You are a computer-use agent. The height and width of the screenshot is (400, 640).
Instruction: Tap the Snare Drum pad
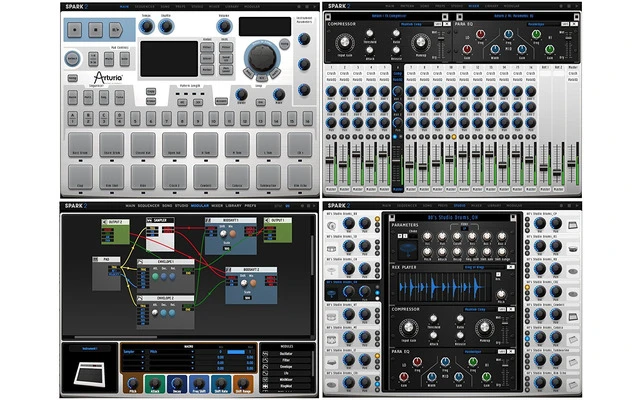[x=111, y=144]
